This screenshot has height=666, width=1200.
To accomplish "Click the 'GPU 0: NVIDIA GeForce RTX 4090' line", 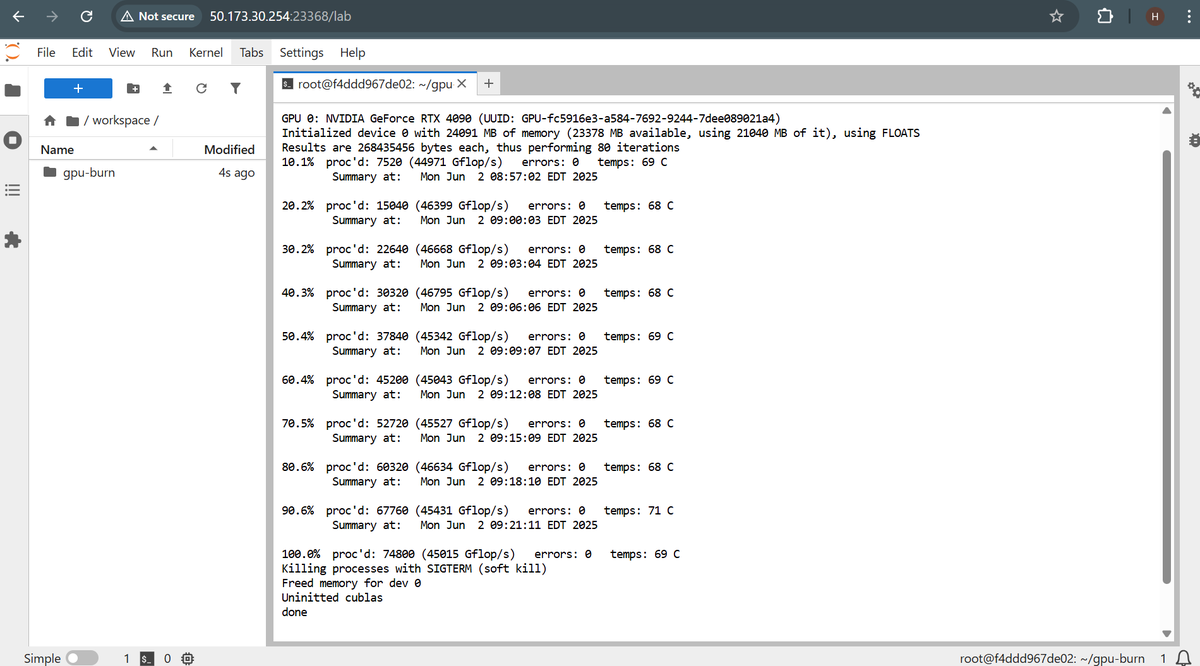I will [x=531, y=118].
